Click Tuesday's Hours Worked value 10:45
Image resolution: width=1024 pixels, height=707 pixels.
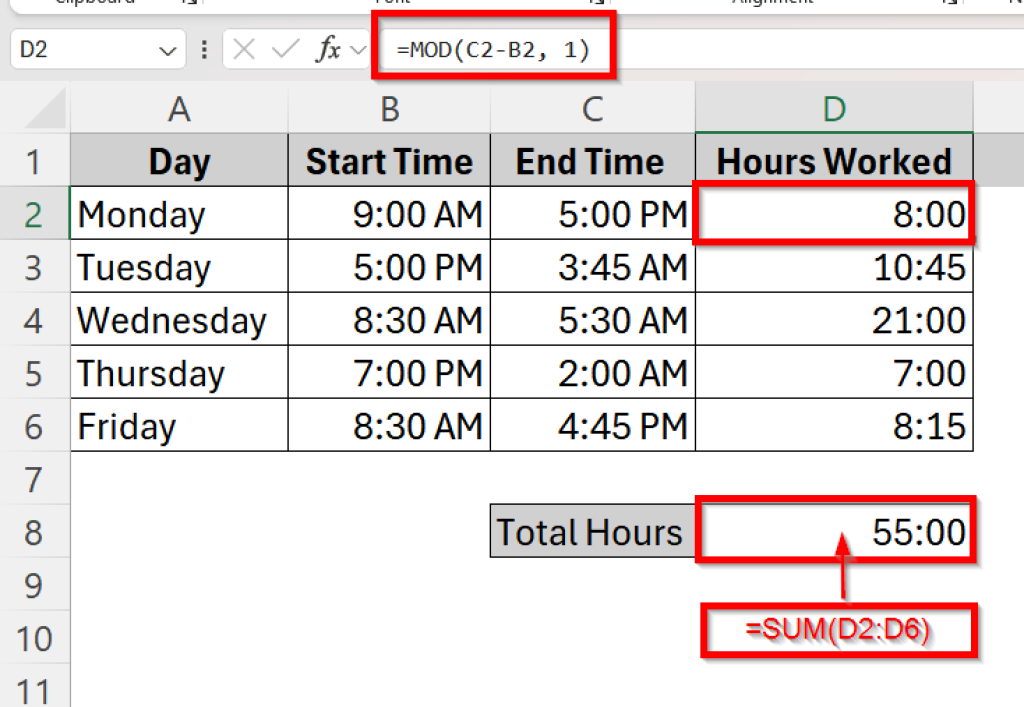click(x=834, y=267)
